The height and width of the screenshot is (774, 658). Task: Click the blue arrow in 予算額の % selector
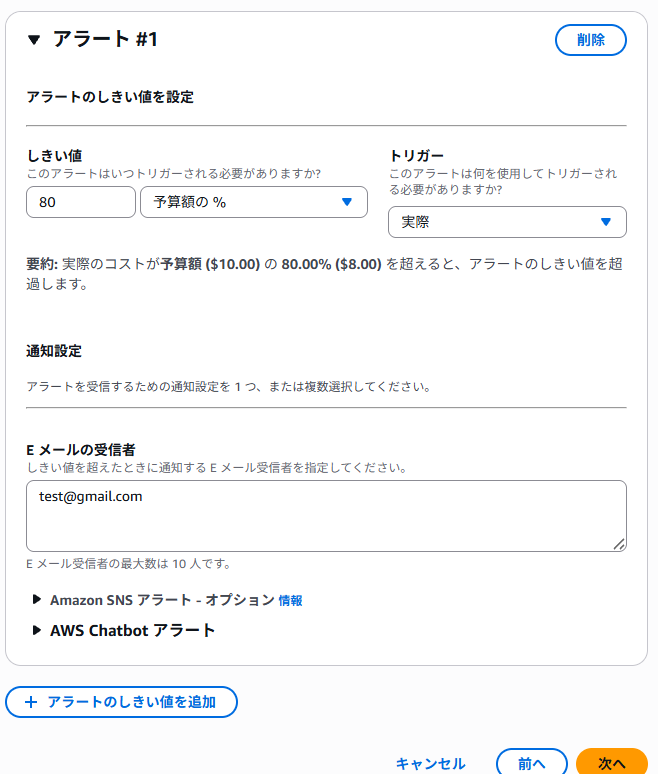pyautogui.click(x=347, y=202)
